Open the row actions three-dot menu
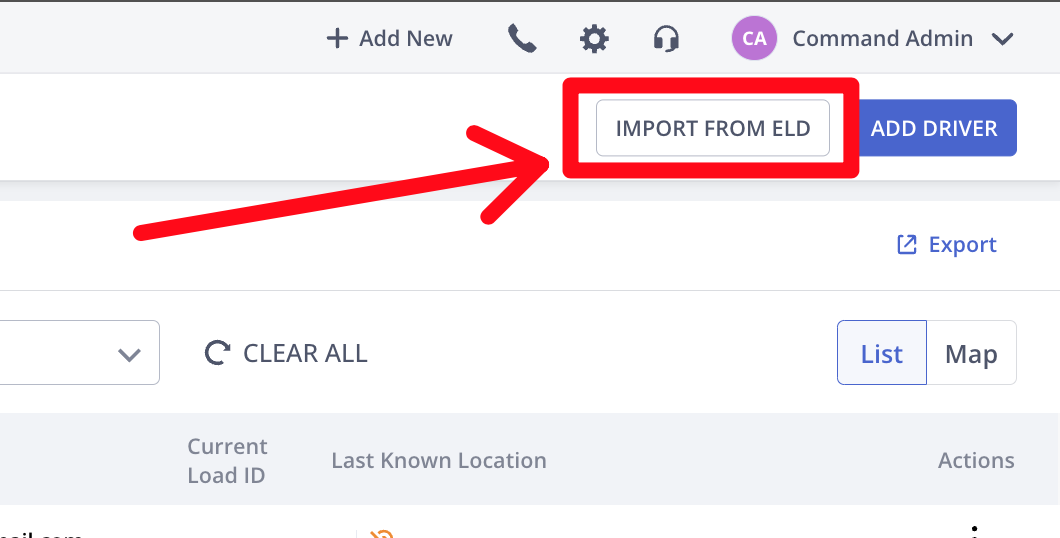Screen dimensions: 1060x538 coord(974,532)
